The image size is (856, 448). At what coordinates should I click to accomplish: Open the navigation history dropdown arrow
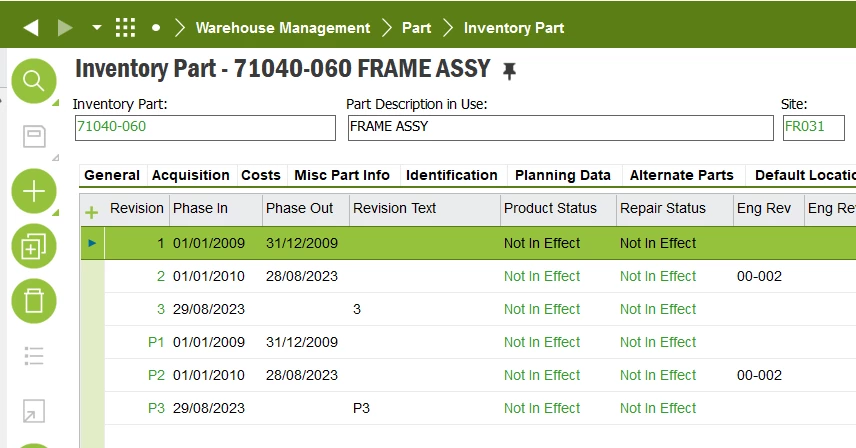click(x=96, y=28)
